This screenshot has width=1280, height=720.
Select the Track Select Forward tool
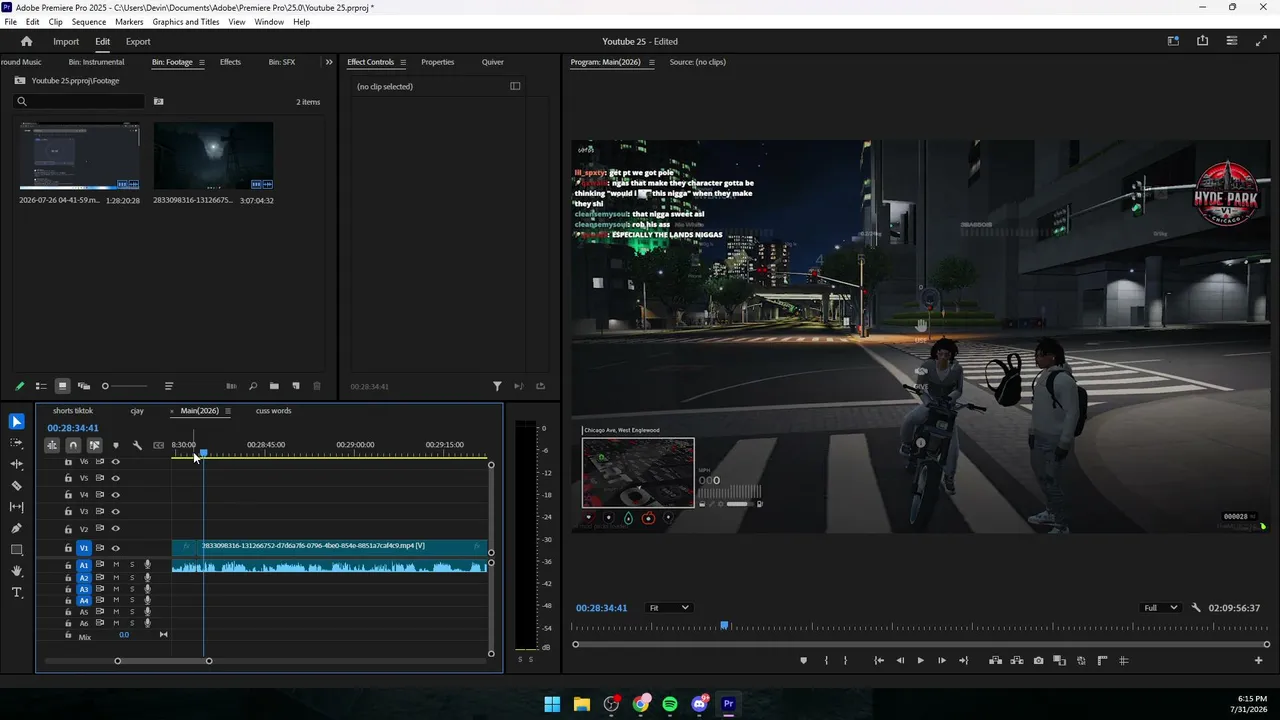click(x=16, y=443)
